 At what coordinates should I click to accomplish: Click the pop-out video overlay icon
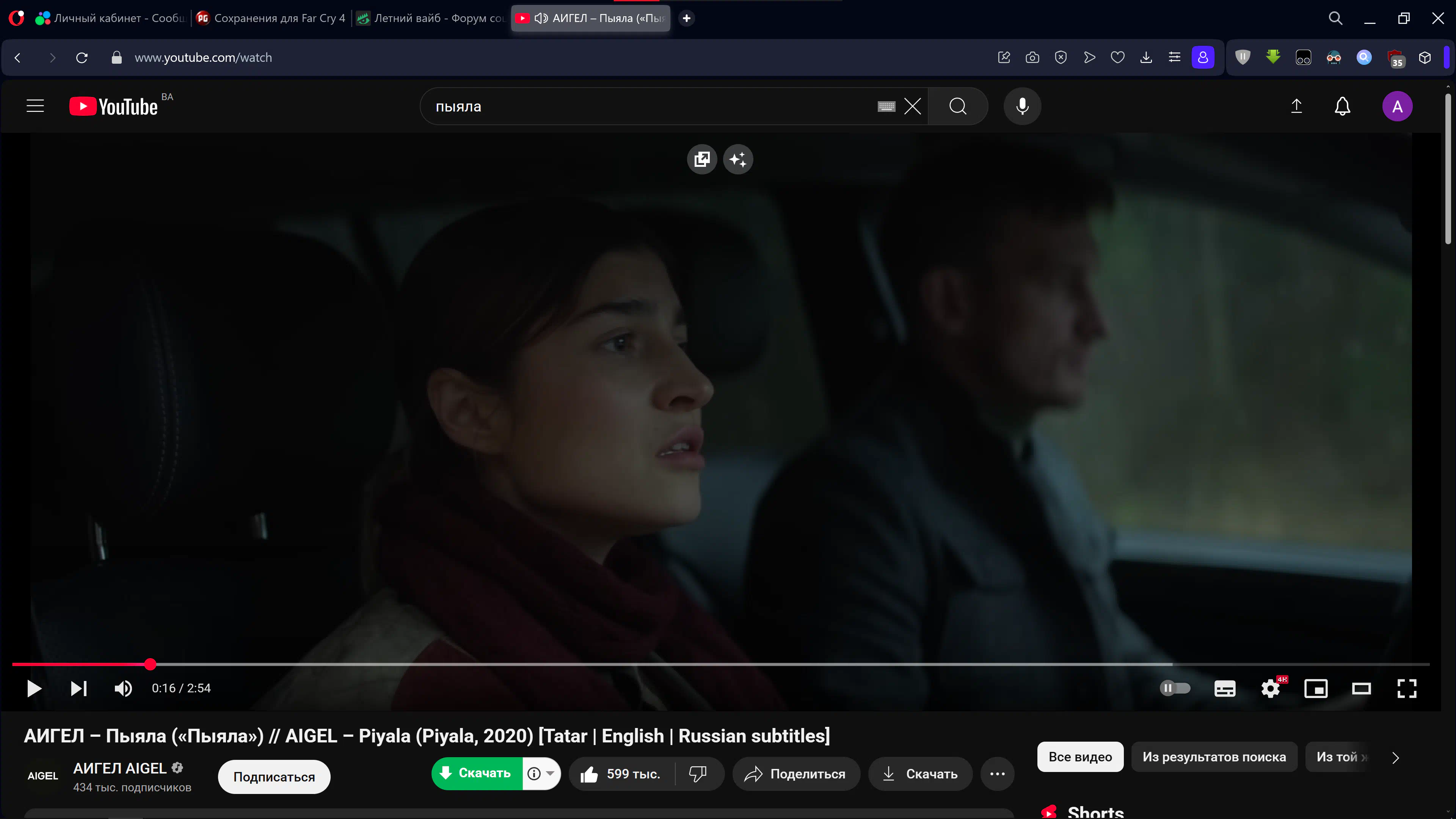pyautogui.click(x=702, y=159)
